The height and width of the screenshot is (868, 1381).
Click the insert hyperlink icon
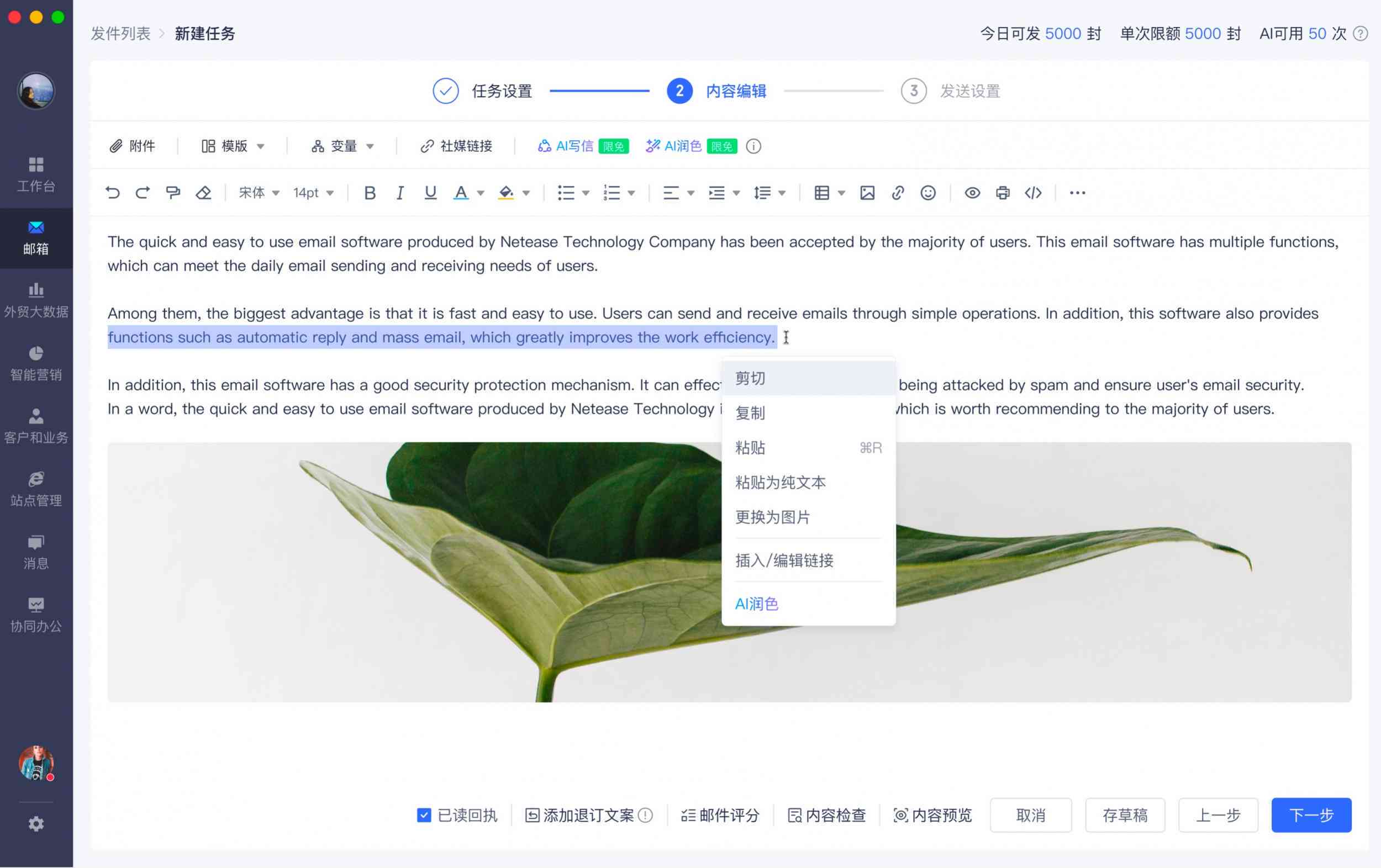pos(898,193)
